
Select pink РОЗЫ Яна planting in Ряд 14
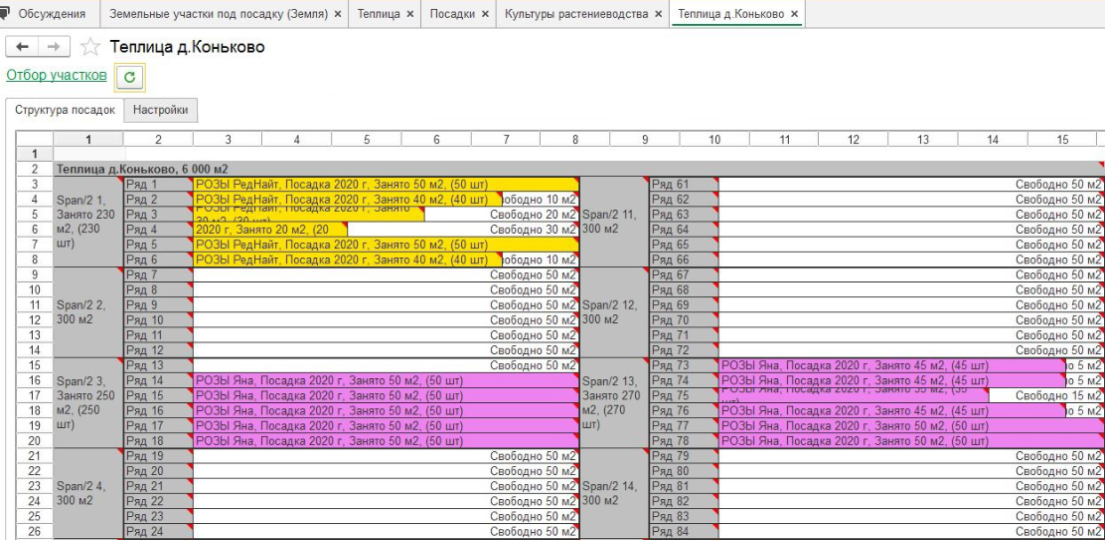(x=385, y=380)
